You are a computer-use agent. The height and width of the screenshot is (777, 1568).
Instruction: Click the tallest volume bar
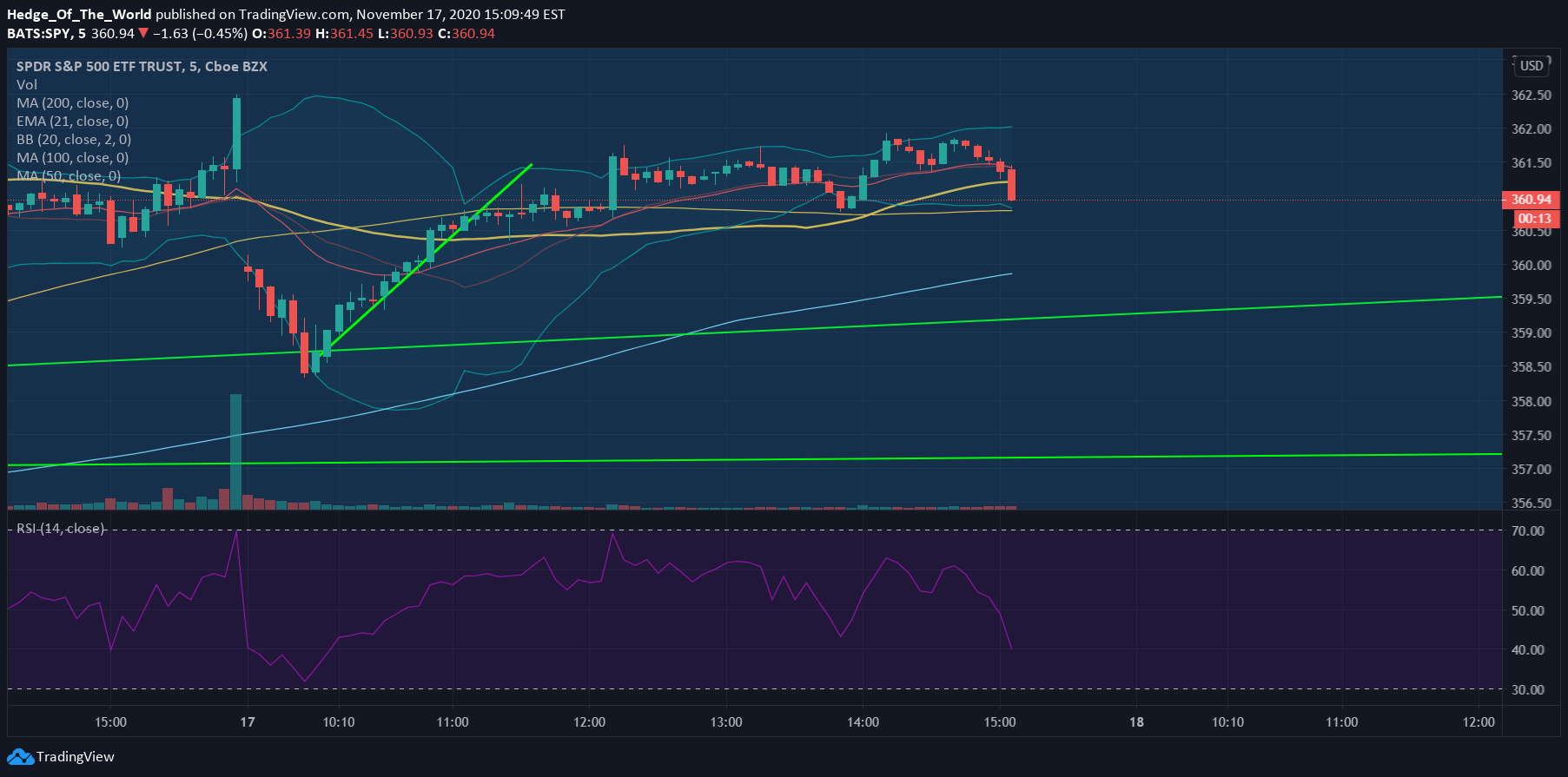click(x=235, y=451)
